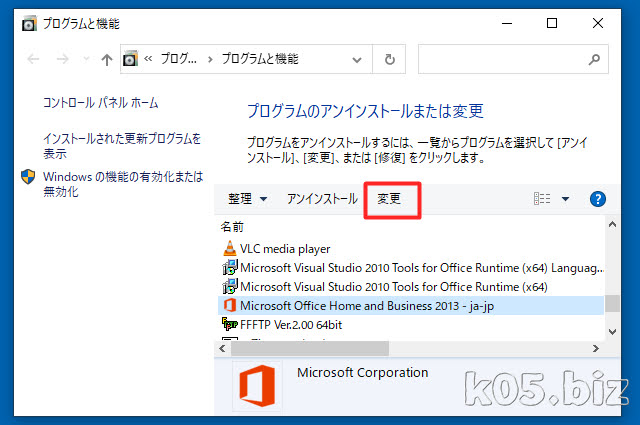This screenshot has width=640, height=425.
Task: Open the view options dropdown arrow
Action: coord(565,199)
